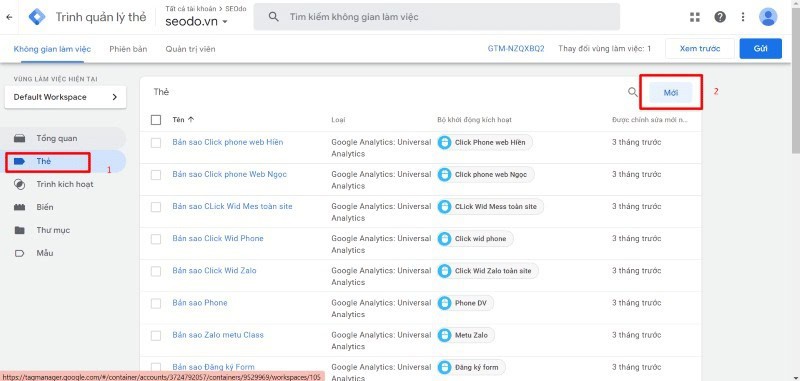Click the back arrow icon
Image resolution: width=800 pixels, height=381 pixels.
[9, 17]
